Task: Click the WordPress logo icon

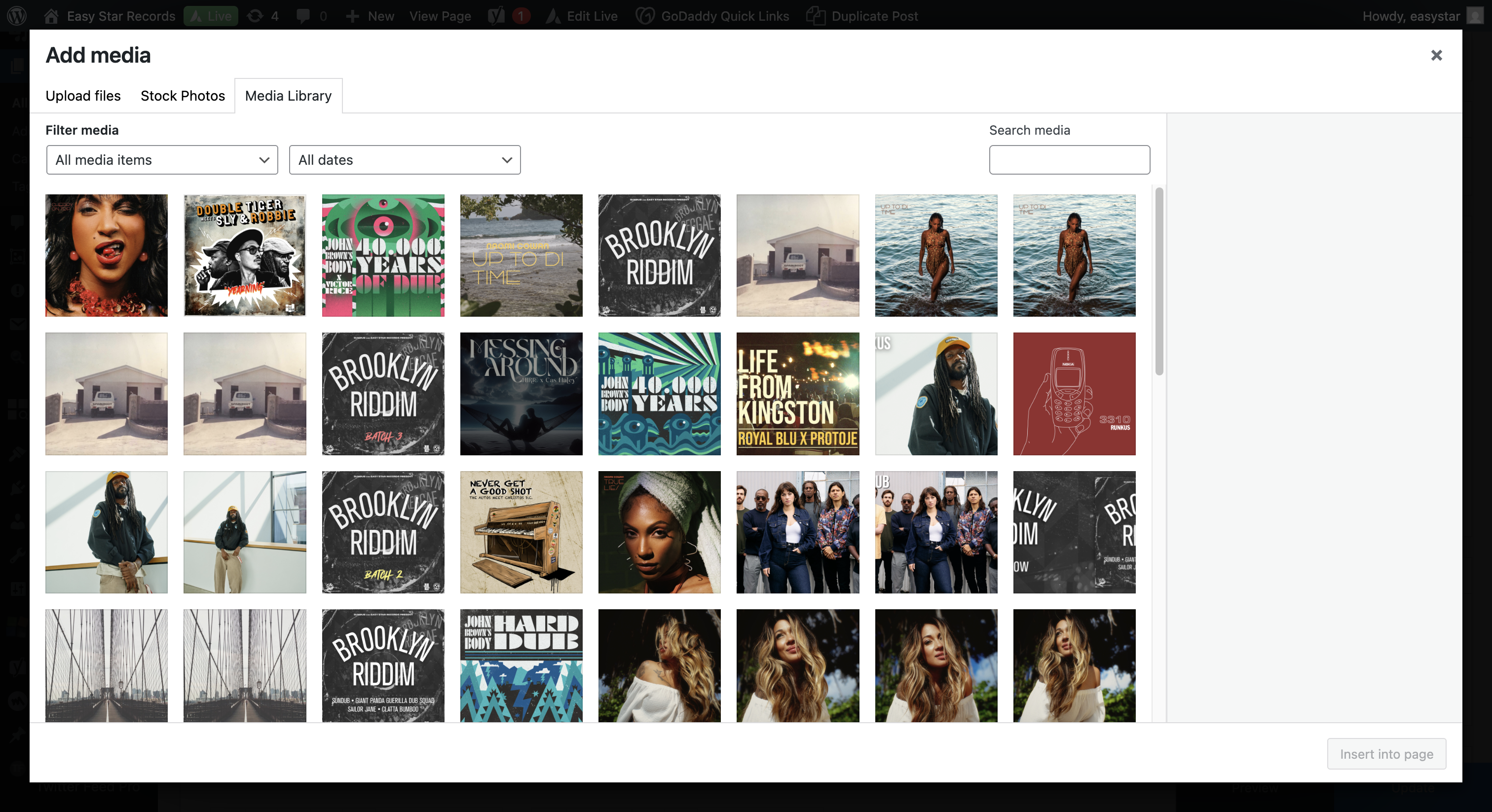Action: [x=17, y=16]
